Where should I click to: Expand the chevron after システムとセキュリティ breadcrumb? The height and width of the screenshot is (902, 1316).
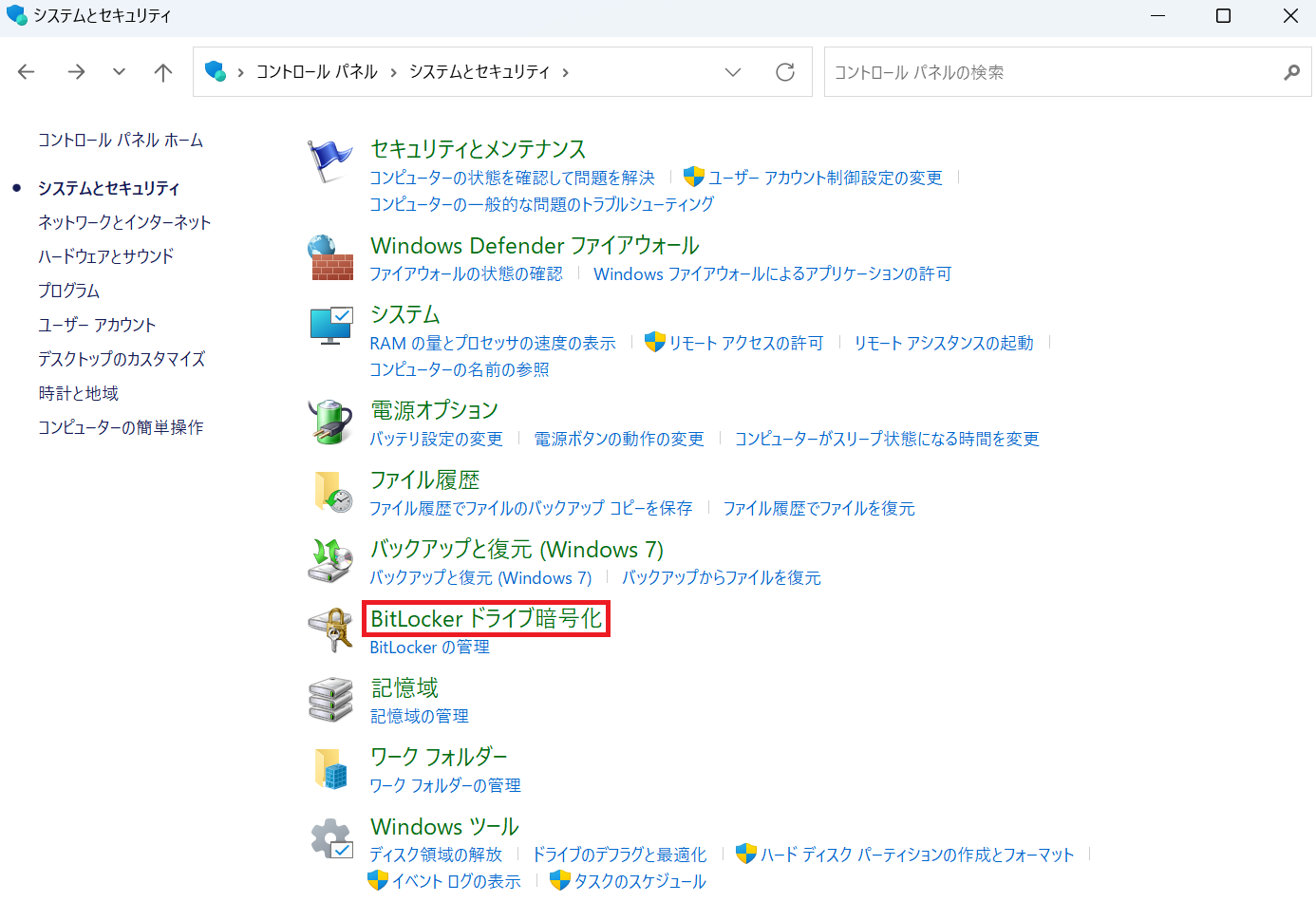(566, 72)
